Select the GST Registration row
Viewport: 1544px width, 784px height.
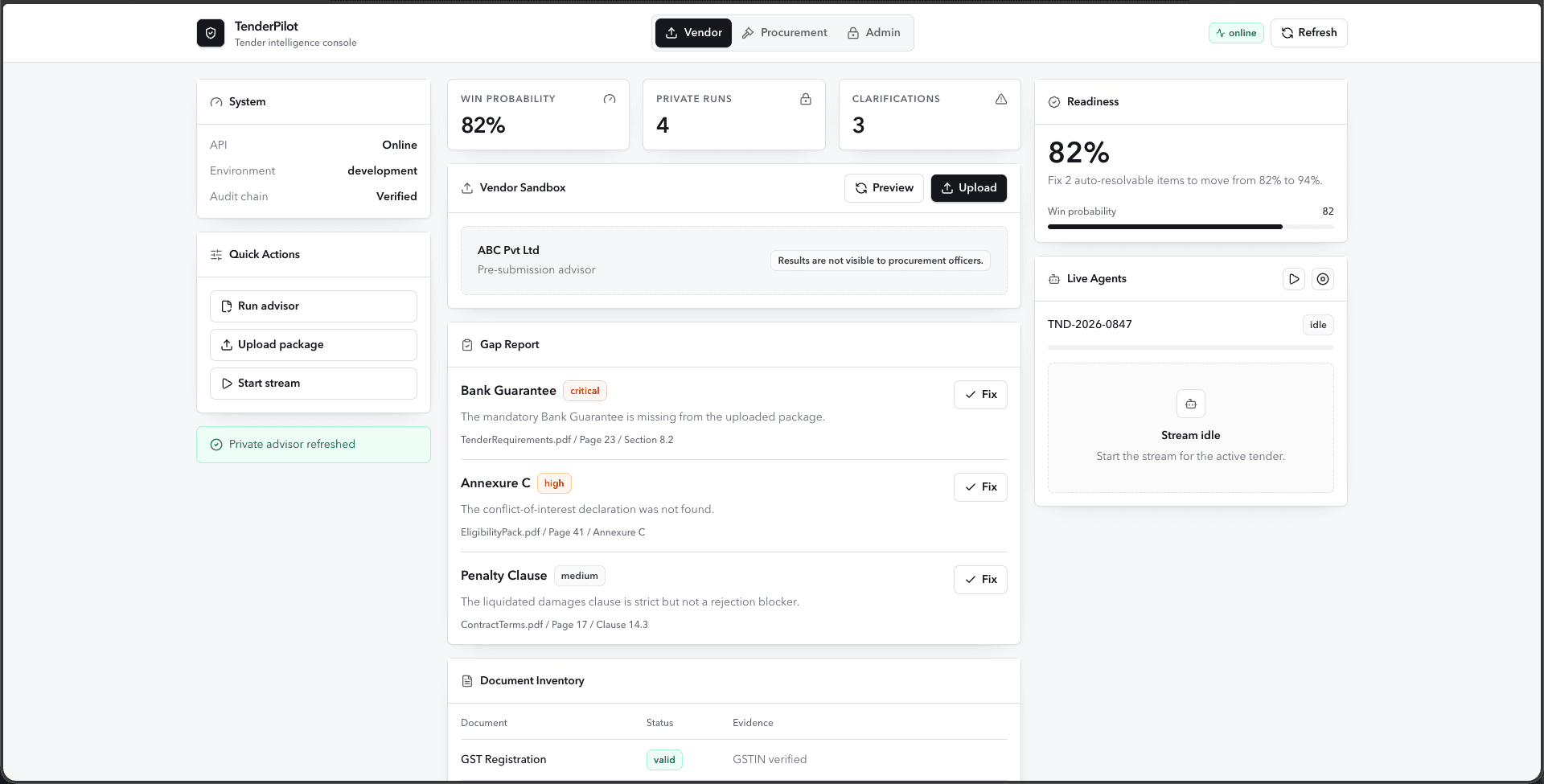tap(733, 760)
